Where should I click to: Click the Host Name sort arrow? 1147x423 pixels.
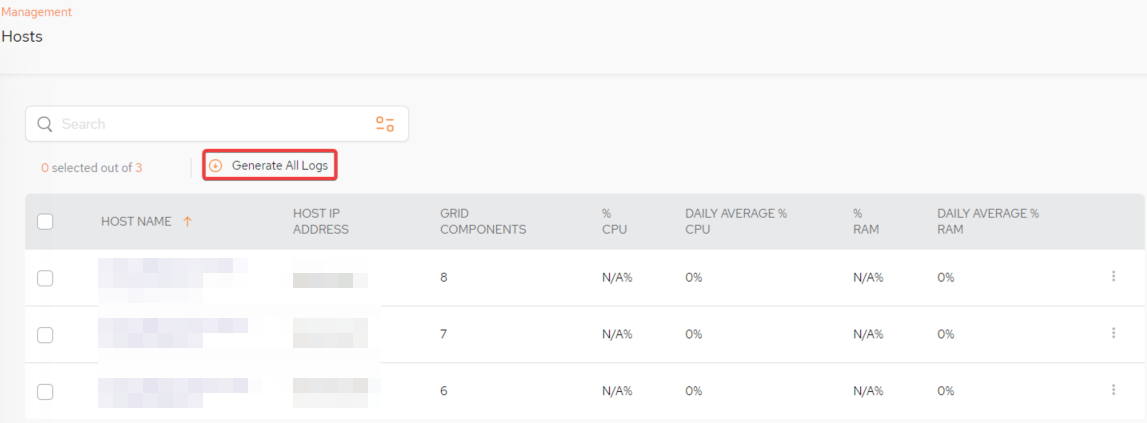(187, 221)
